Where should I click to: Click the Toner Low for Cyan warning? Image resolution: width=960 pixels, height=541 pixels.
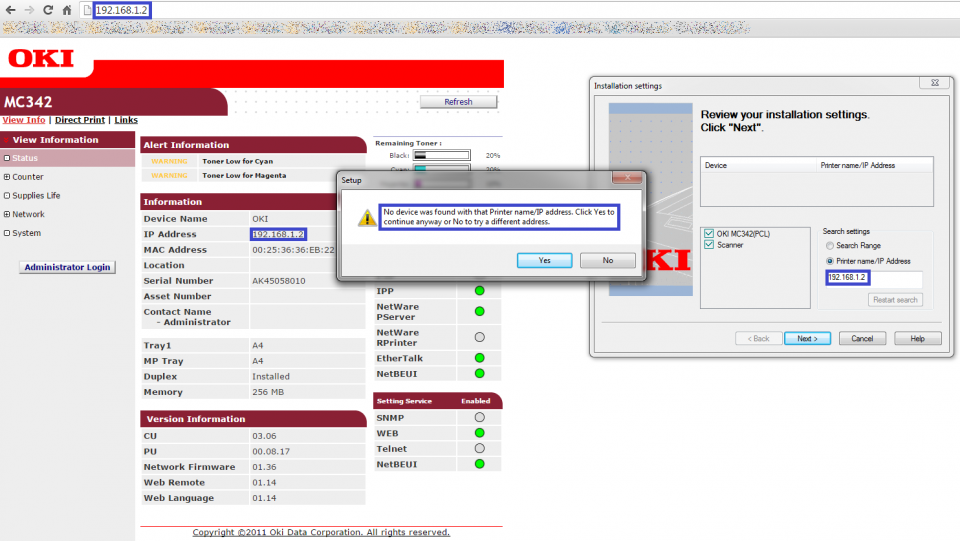(x=238, y=162)
